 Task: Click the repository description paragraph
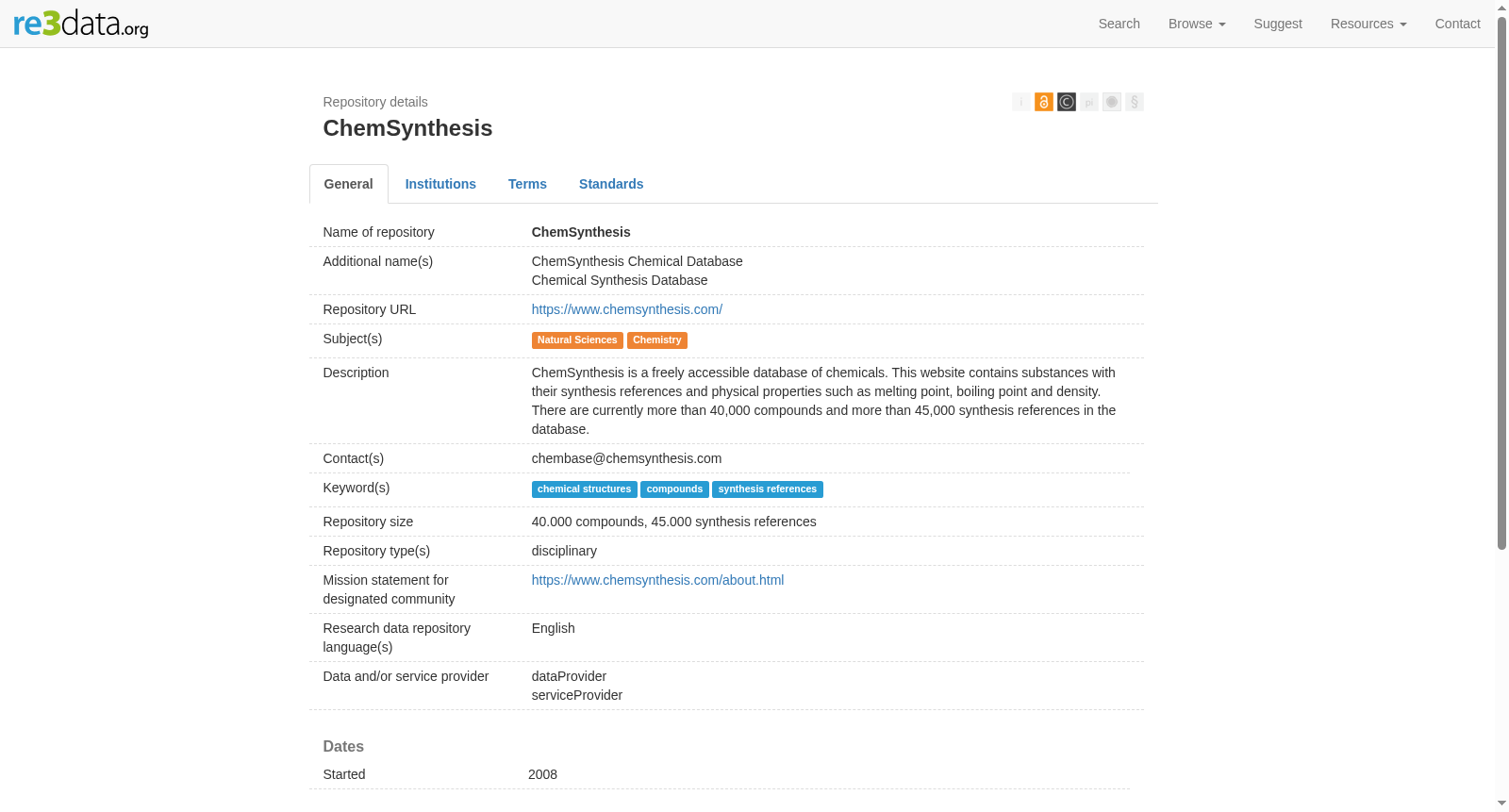point(823,401)
